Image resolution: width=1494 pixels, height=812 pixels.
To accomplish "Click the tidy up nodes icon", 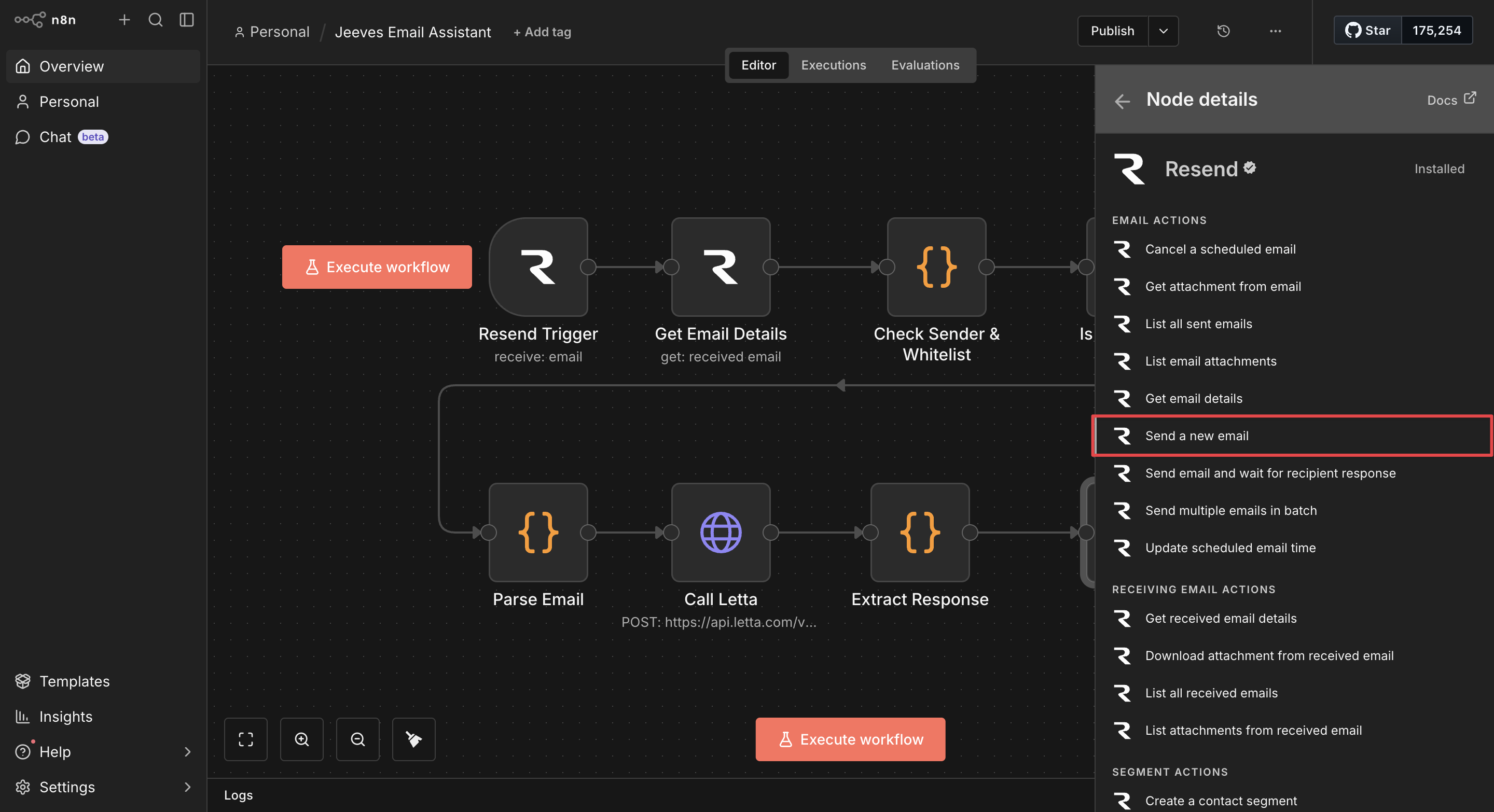I will (413, 739).
